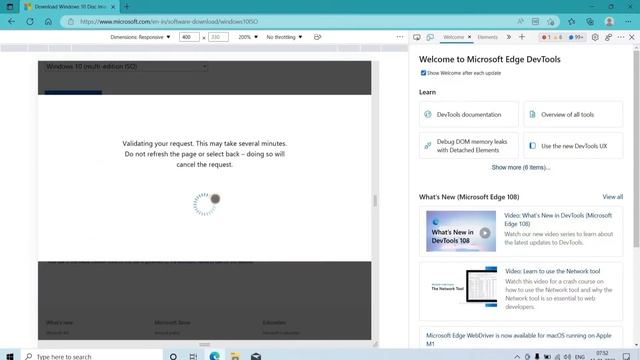Open File Explorer from the taskbar
This screenshot has height=360, width=640.
235,356
